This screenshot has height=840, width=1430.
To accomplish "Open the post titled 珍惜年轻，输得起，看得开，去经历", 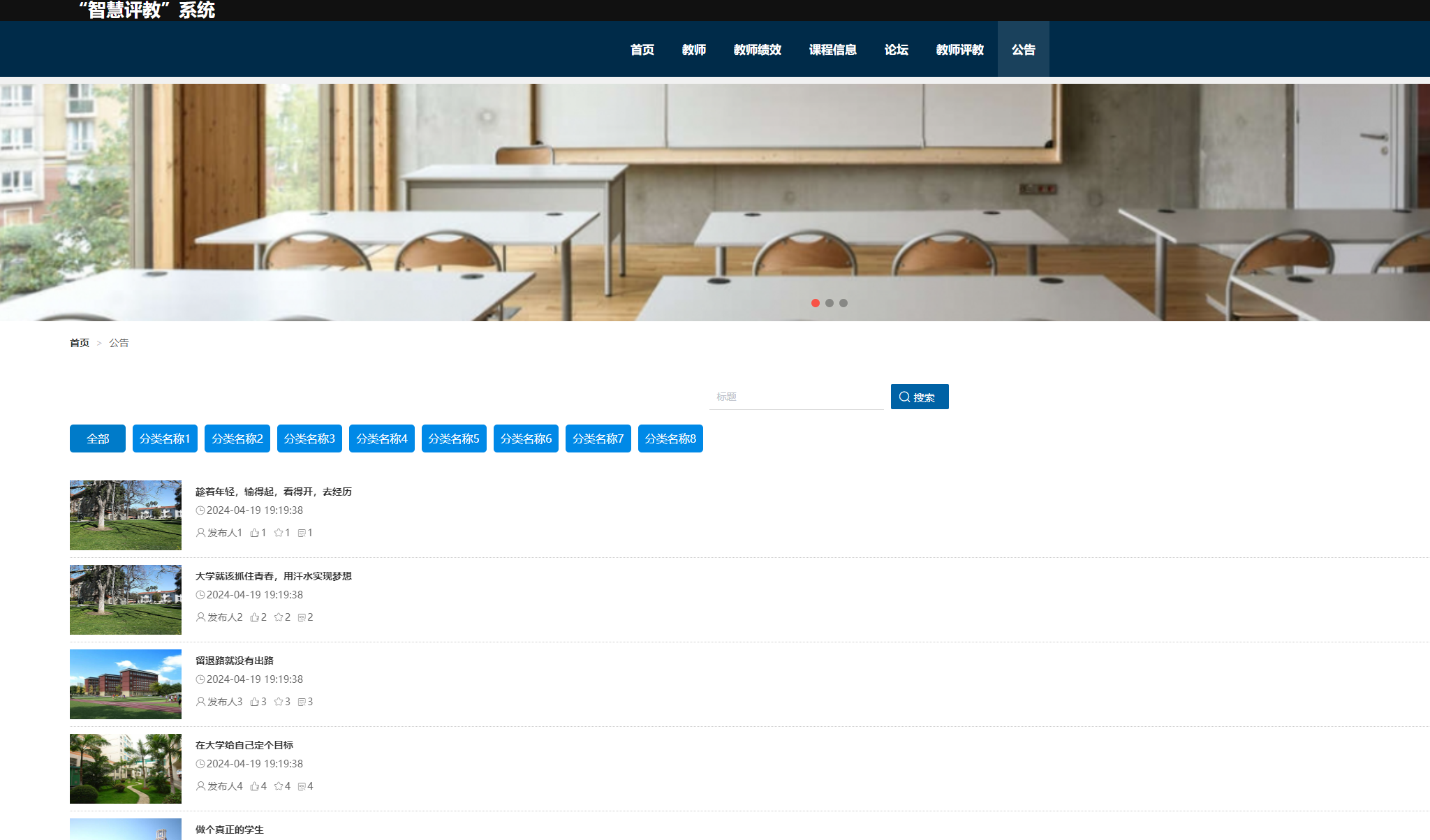I will tap(274, 492).
